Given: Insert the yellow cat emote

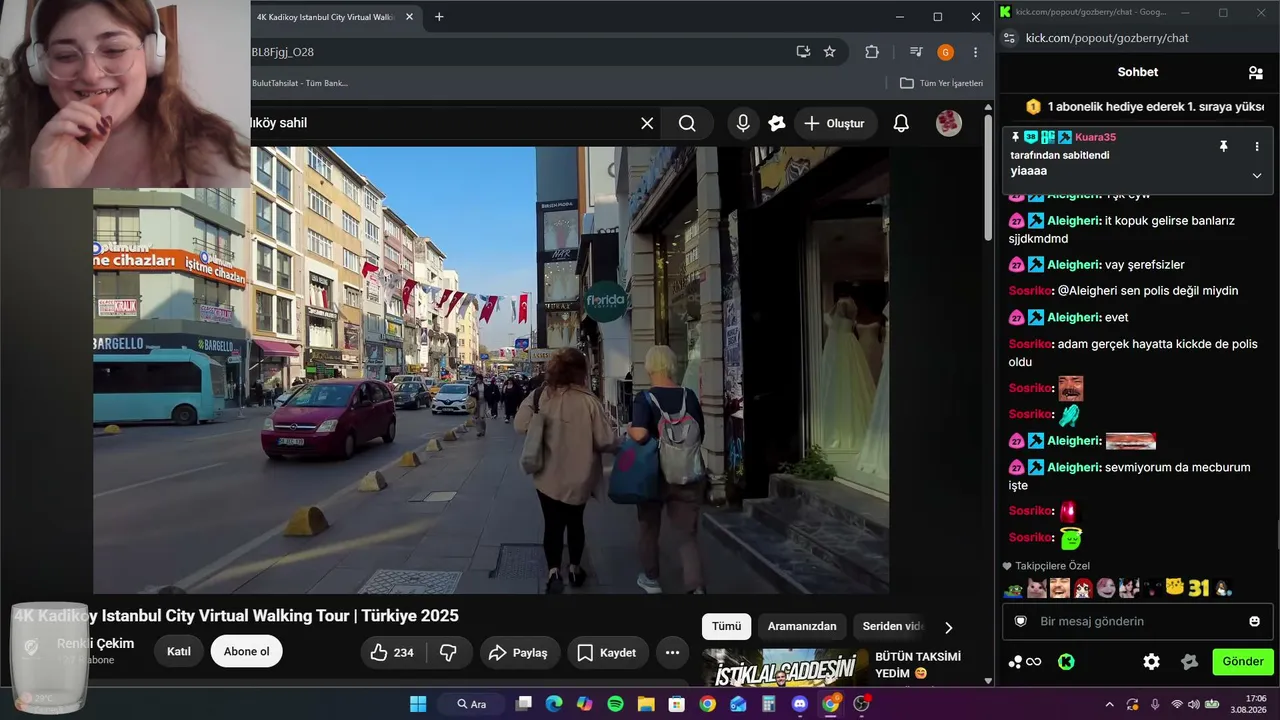Looking at the screenshot, I should pyautogui.click(x=1175, y=588).
